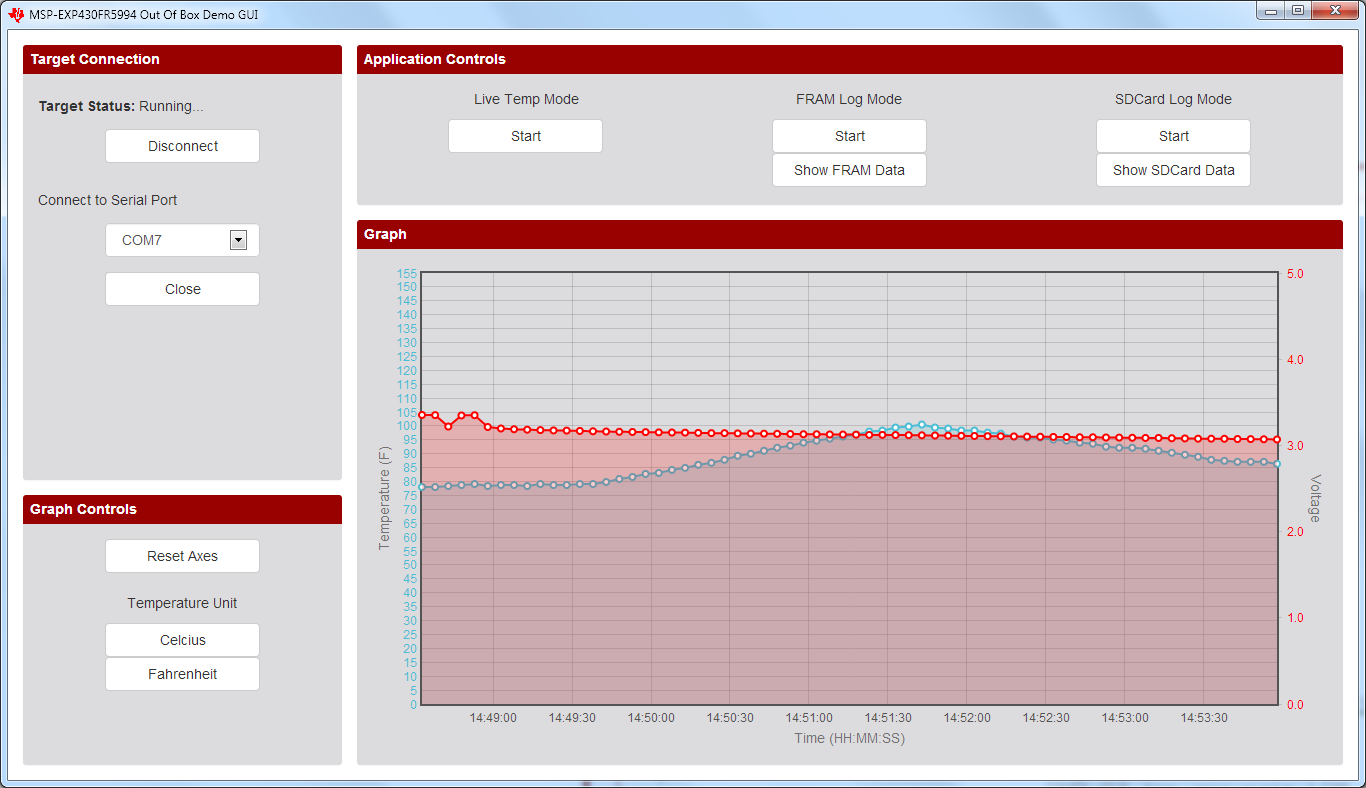Switch temperature unit to Celcius
The image size is (1366, 788).
[182, 640]
